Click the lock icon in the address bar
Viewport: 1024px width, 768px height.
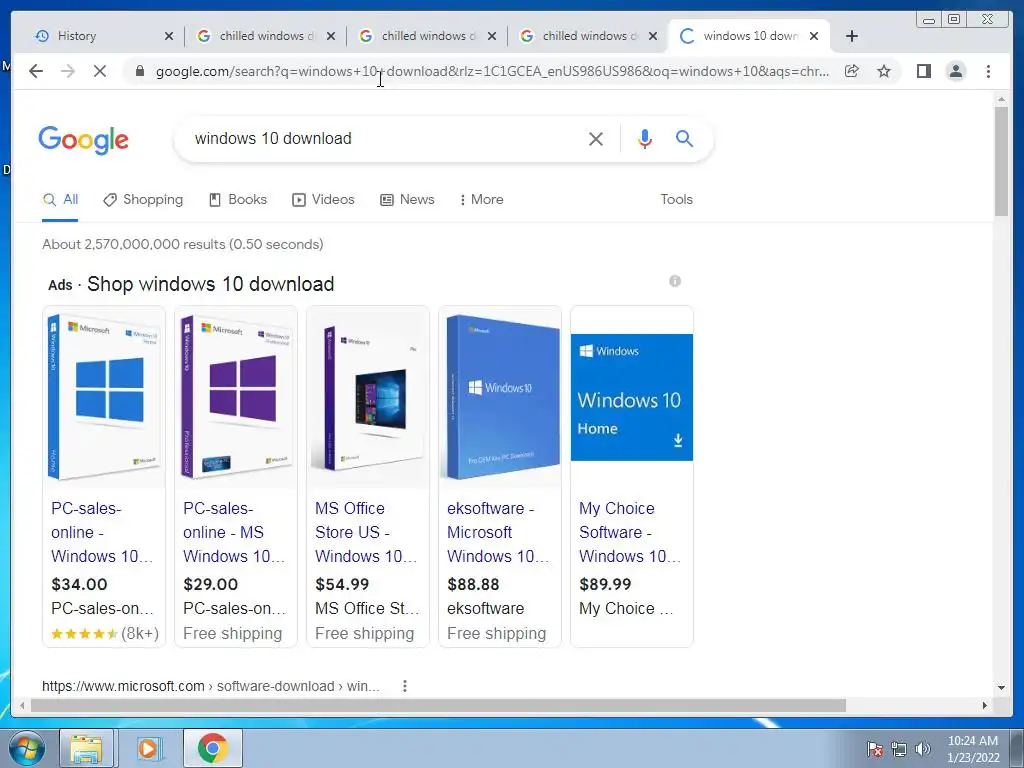tap(139, 71)
